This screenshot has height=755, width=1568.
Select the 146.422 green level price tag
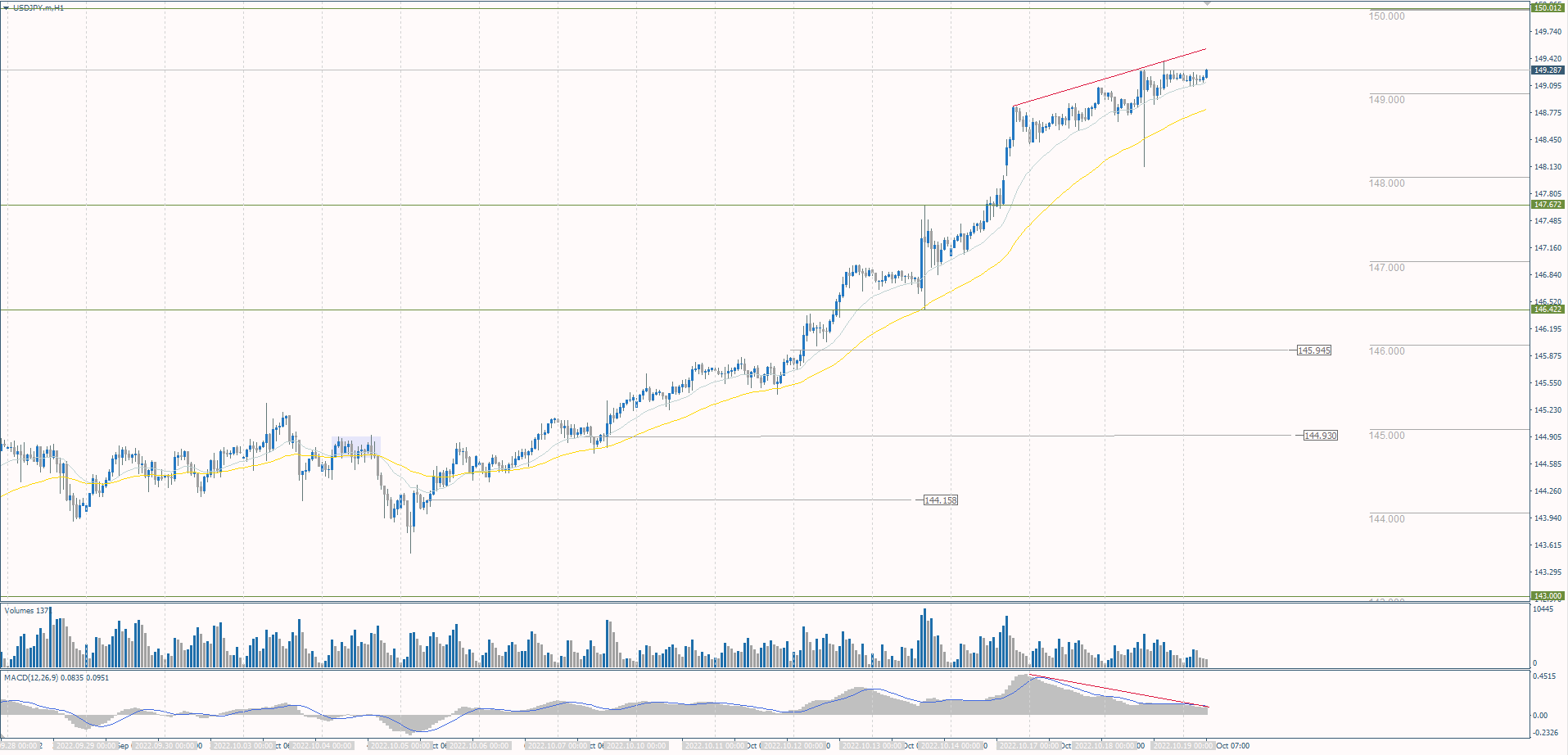(x=1547, y=310)
